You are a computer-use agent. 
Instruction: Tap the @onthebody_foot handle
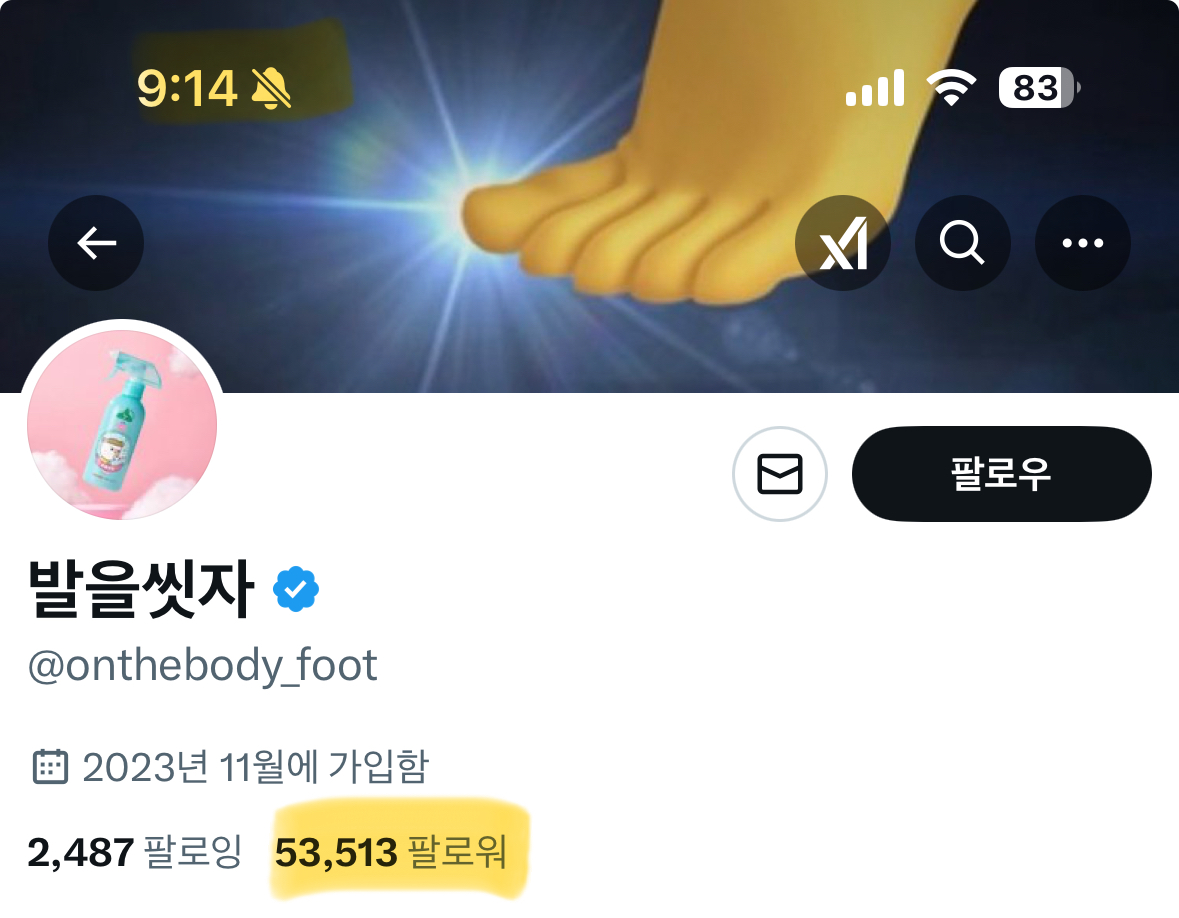(x=202, y=666)
